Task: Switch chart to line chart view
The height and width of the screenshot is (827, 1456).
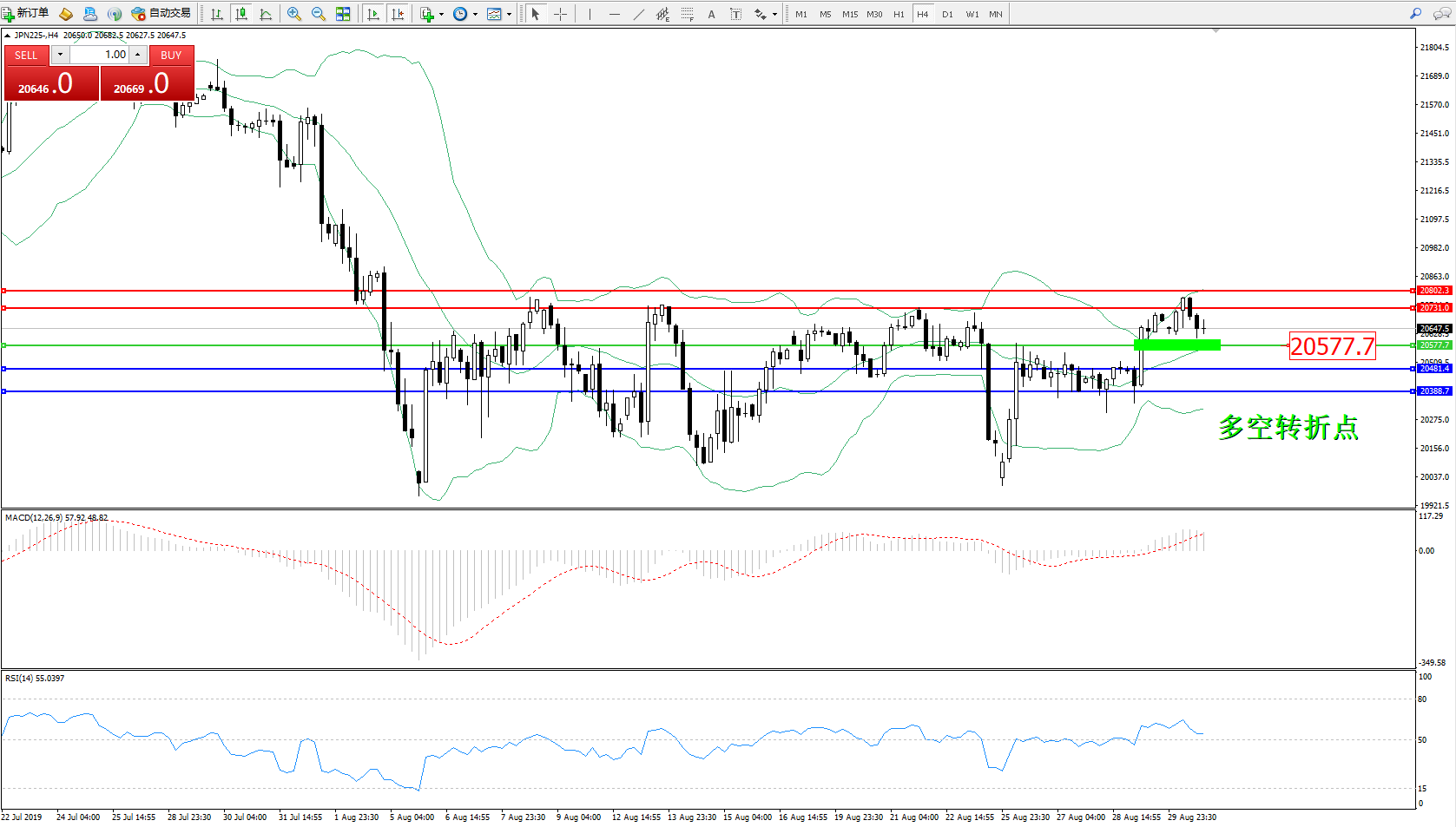Action: tap(266, 14)
